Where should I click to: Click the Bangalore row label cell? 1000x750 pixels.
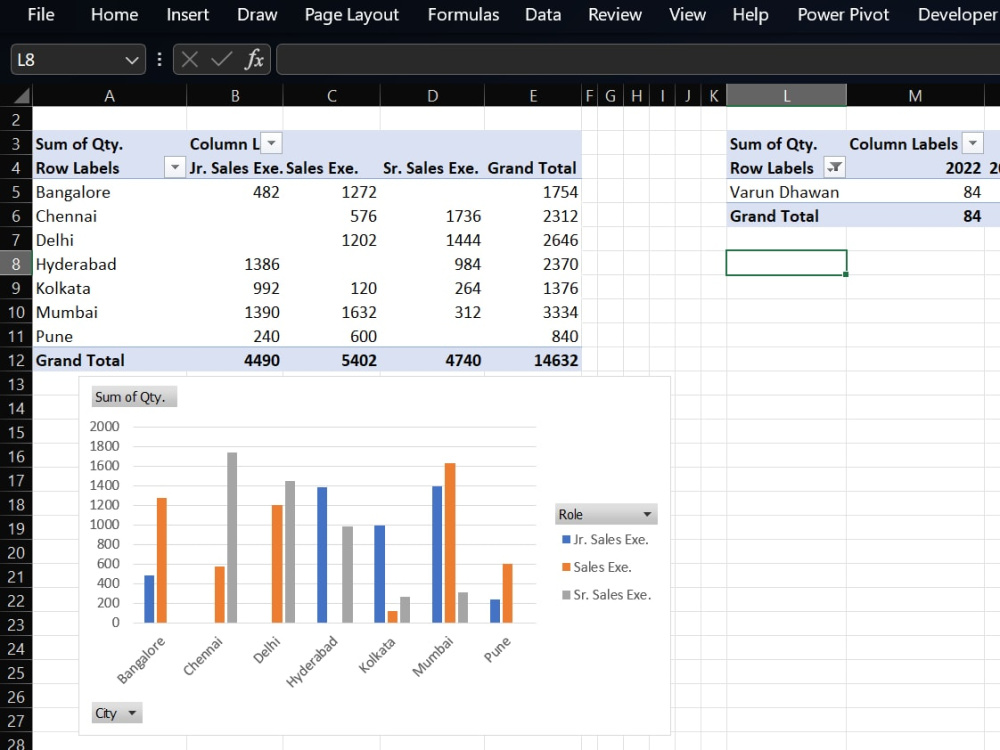click(109, 192)
